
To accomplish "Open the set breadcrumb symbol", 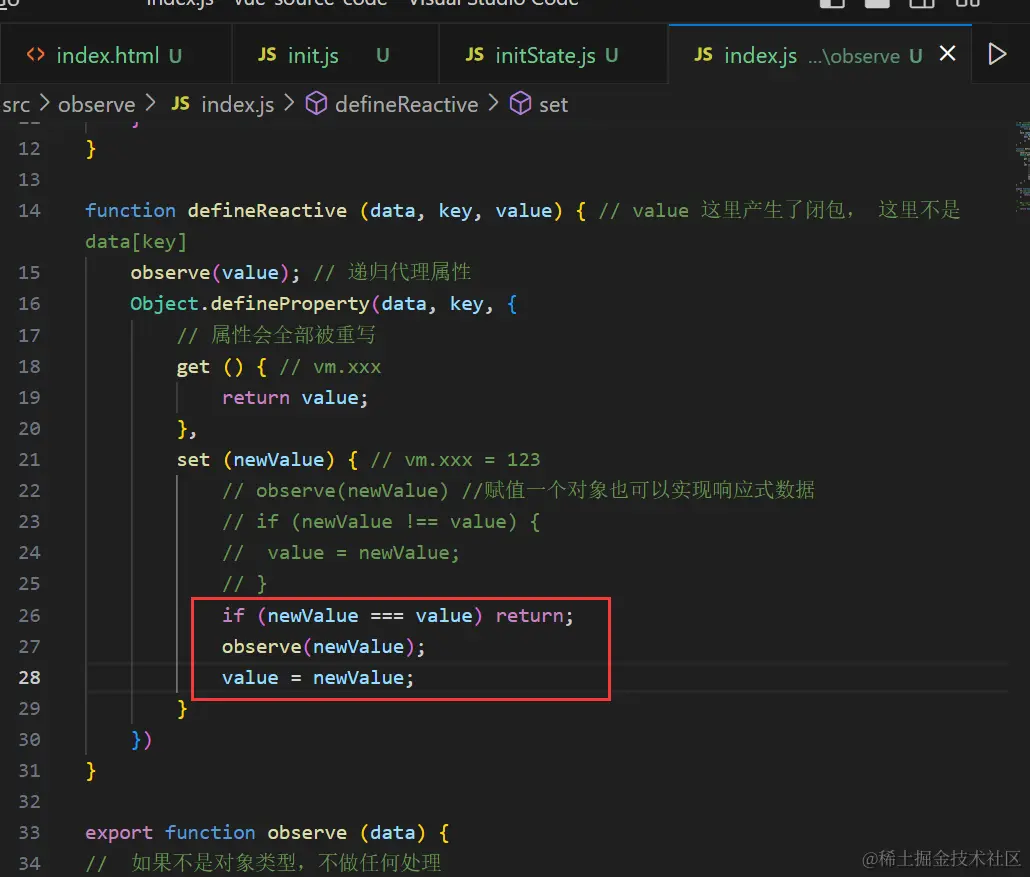I will (553, 104).
